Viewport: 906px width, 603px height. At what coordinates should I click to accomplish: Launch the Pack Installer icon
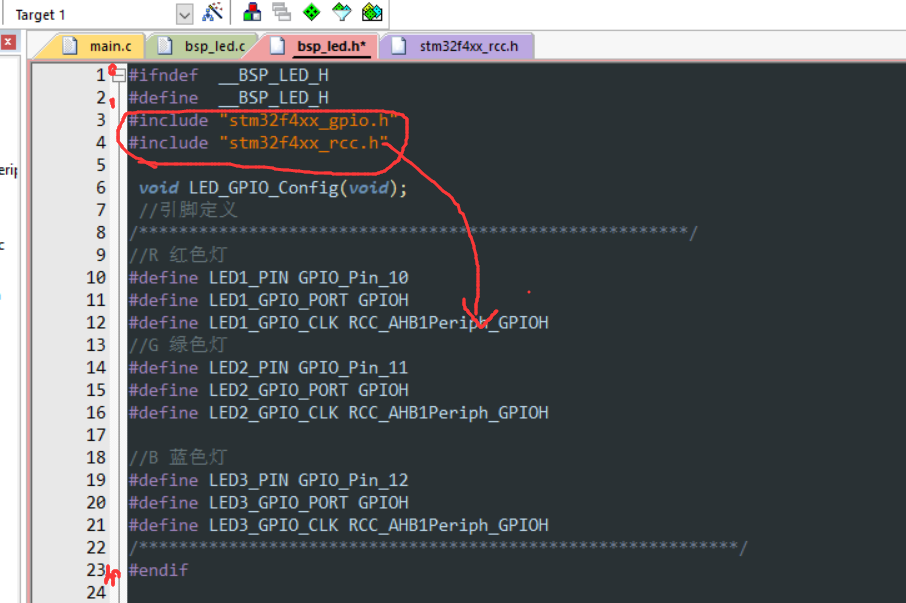tap(372, 12)
